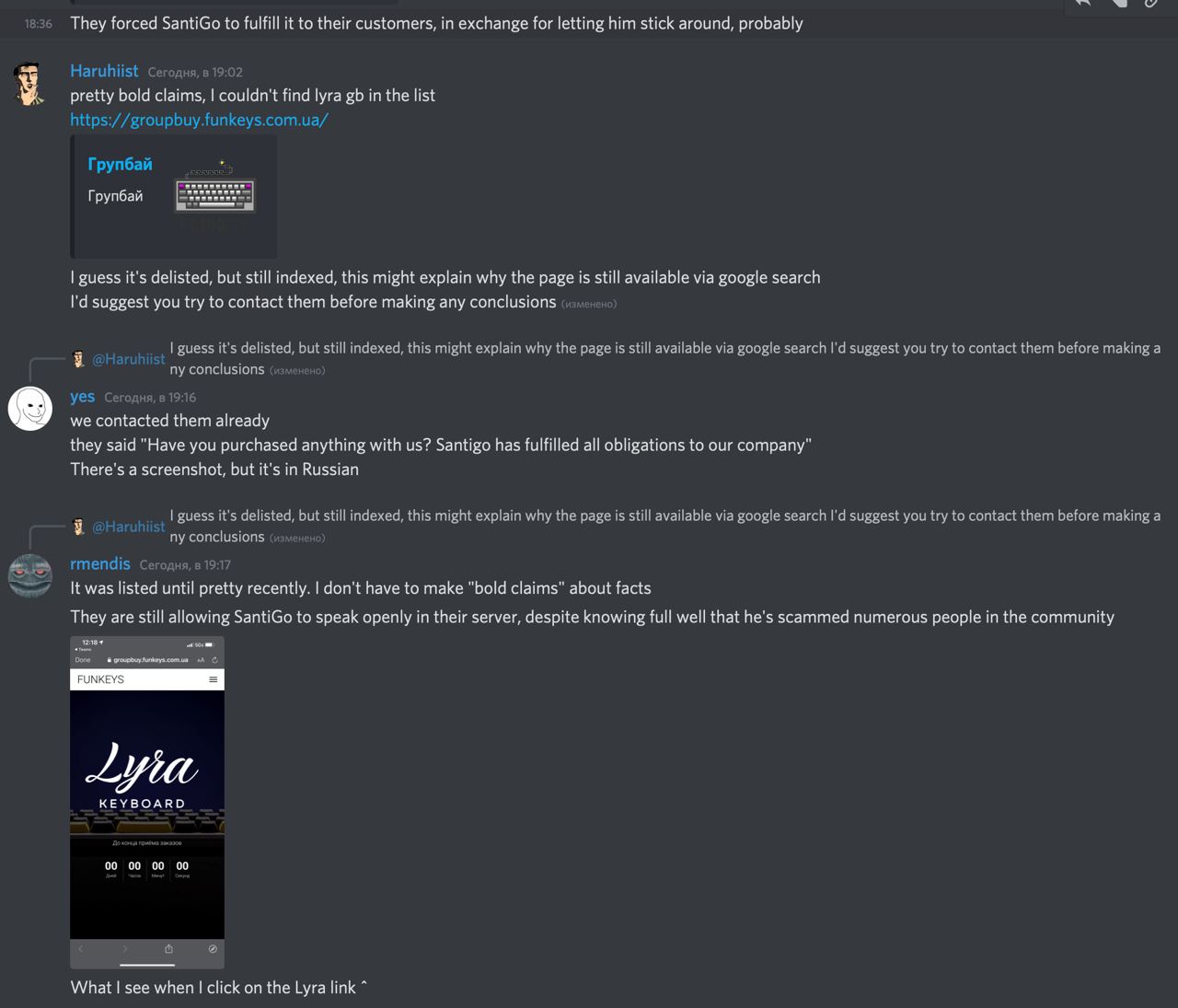Enlarge the Lyra Keyboard screenshot attachment
Screen dimensions: 1178x1008
point(147,802)
